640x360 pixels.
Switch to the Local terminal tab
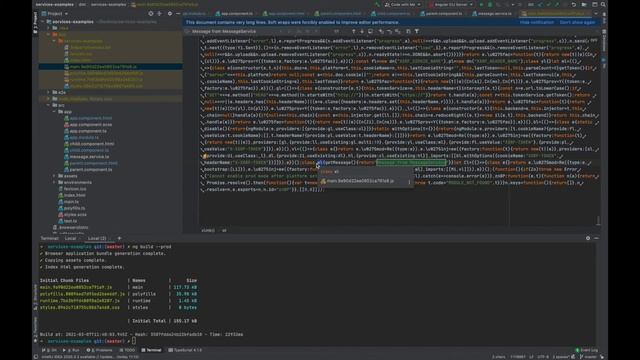[x=70, y=238]
